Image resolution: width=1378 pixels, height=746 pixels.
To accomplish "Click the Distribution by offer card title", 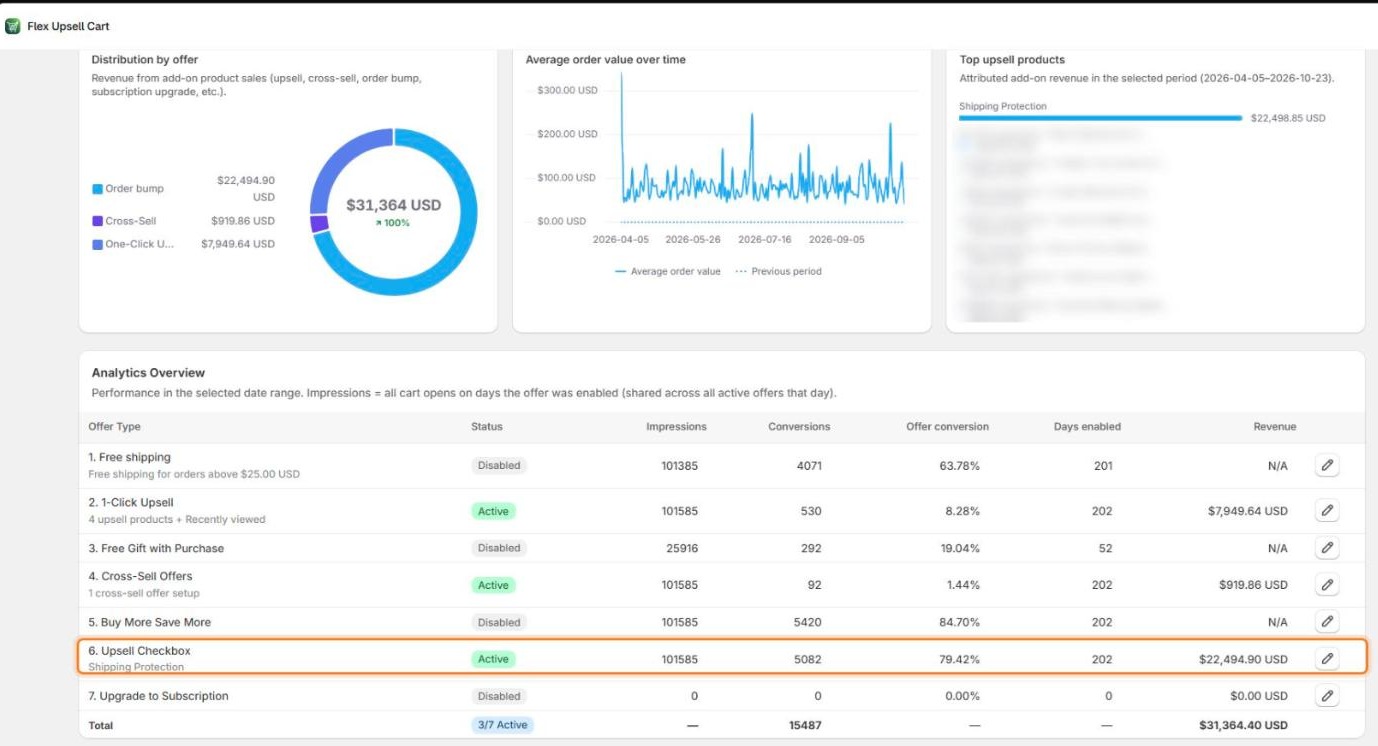I will coord(145,60).
